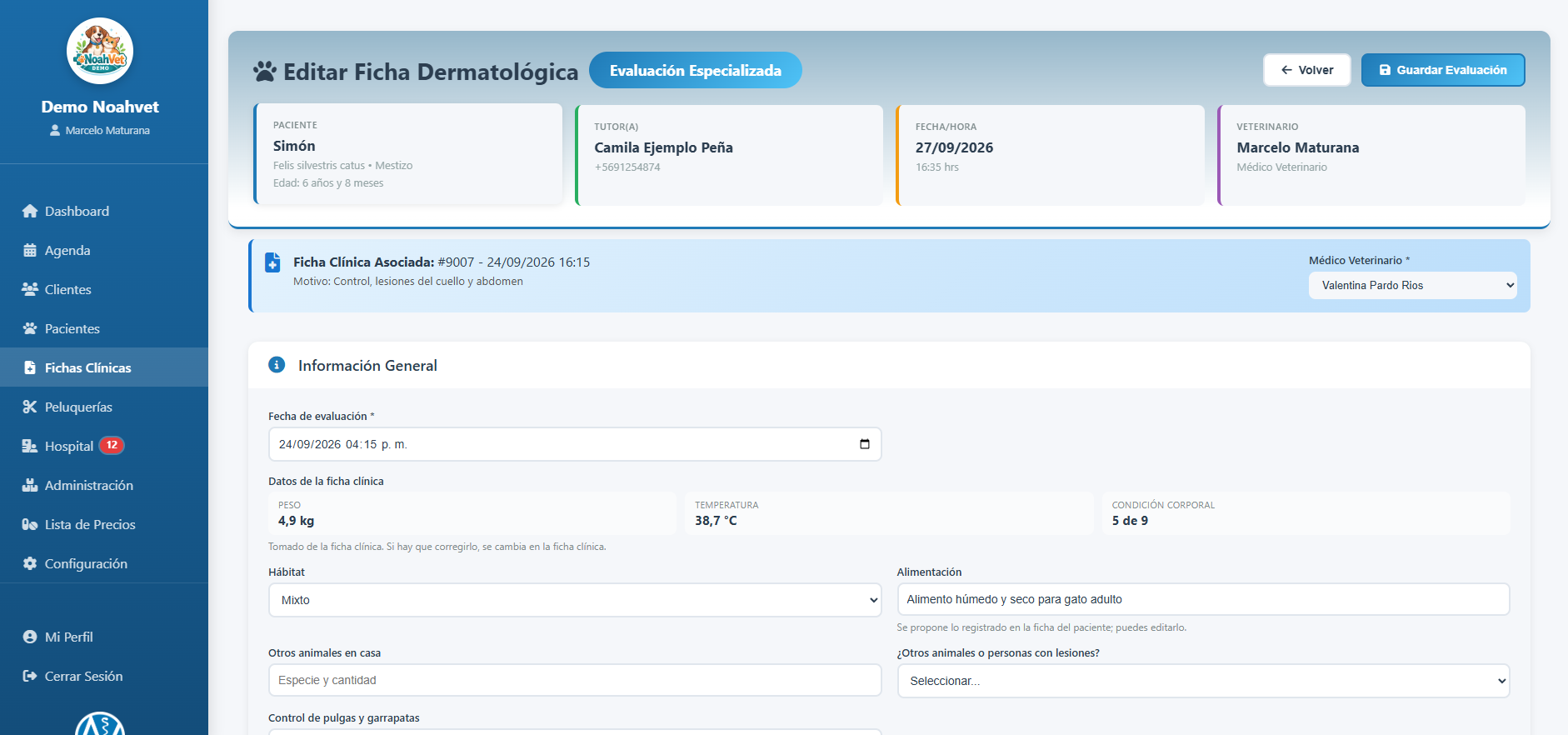The width and height of the screenshot is (1568, 735).
Task: Click the Agenda calendar icon
Action: pos(30,250)
